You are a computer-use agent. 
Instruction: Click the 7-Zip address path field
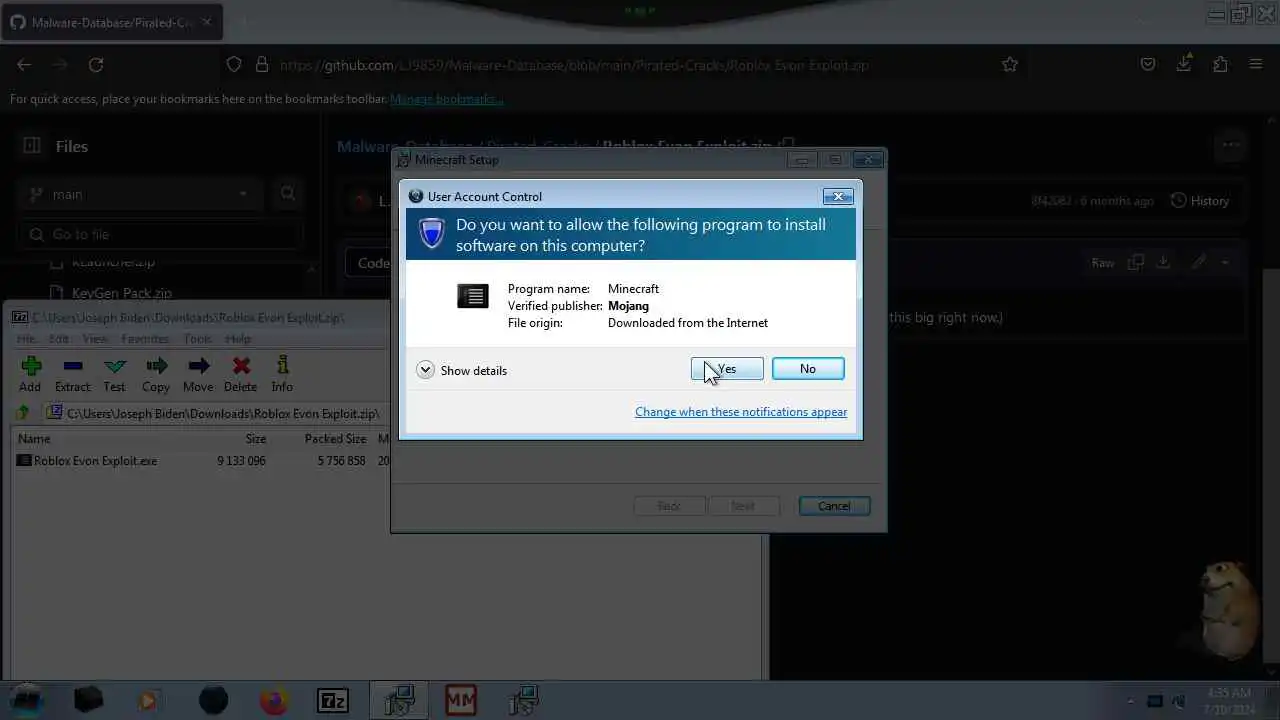218,413
